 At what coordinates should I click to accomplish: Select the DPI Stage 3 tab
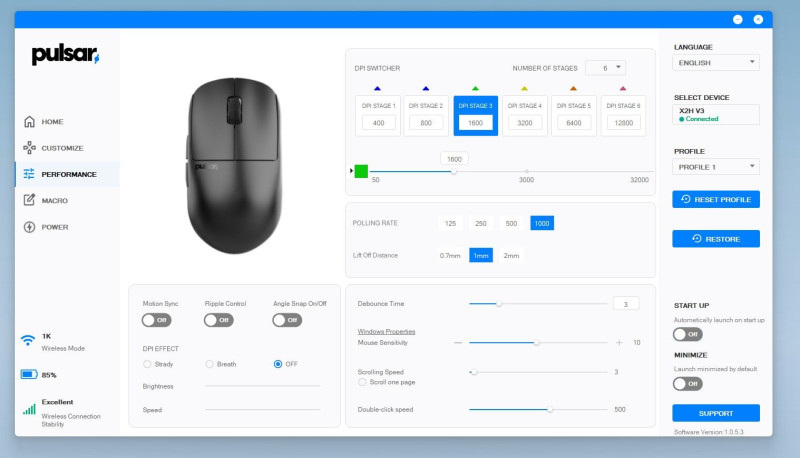[476, 116]
